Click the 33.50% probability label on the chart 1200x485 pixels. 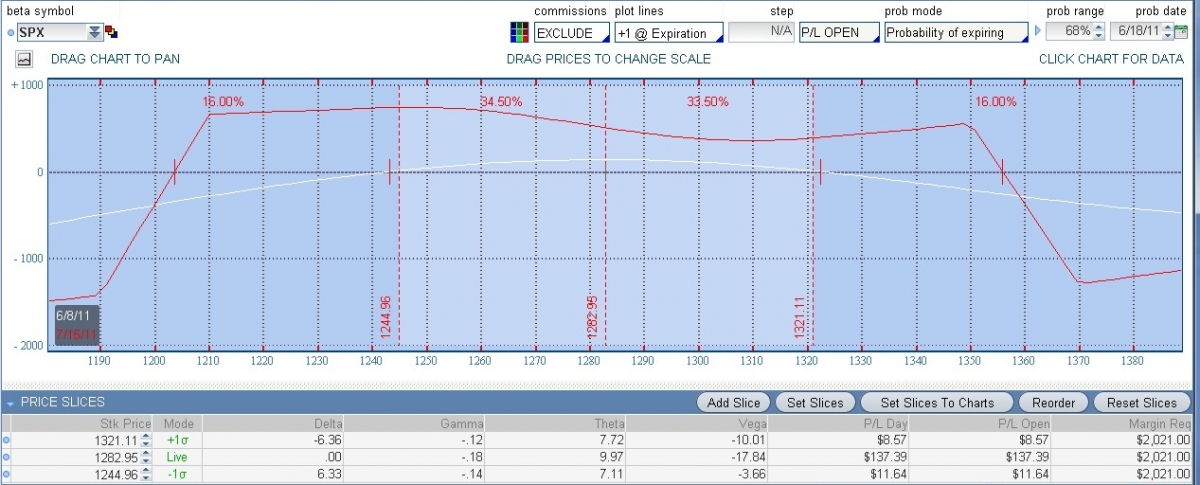pyautogui.click(x=708, y=102)
